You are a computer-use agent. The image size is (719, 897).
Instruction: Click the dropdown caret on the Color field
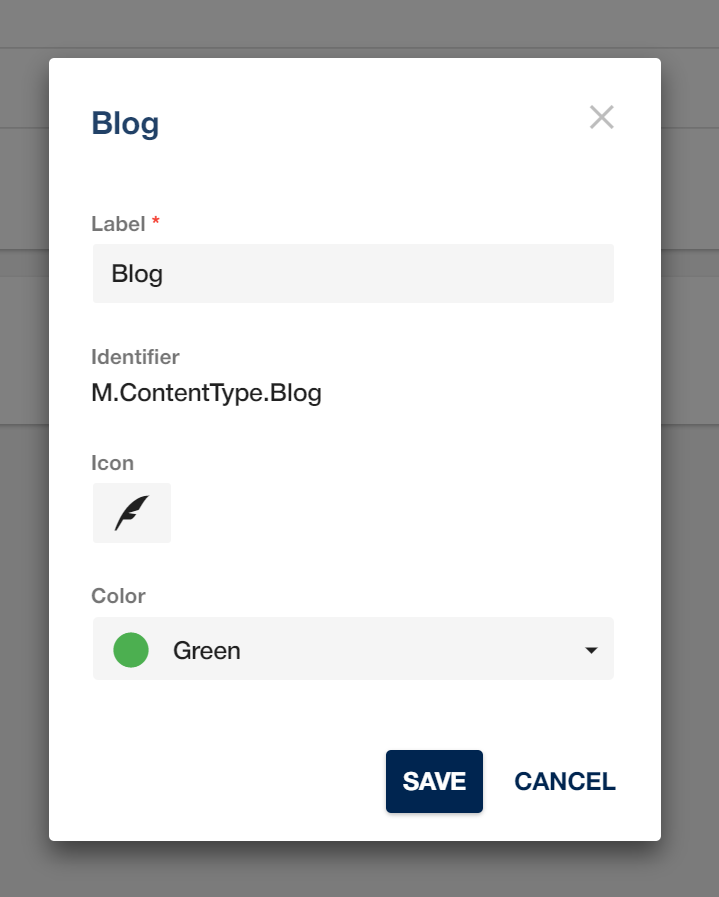tap(590, 649)
